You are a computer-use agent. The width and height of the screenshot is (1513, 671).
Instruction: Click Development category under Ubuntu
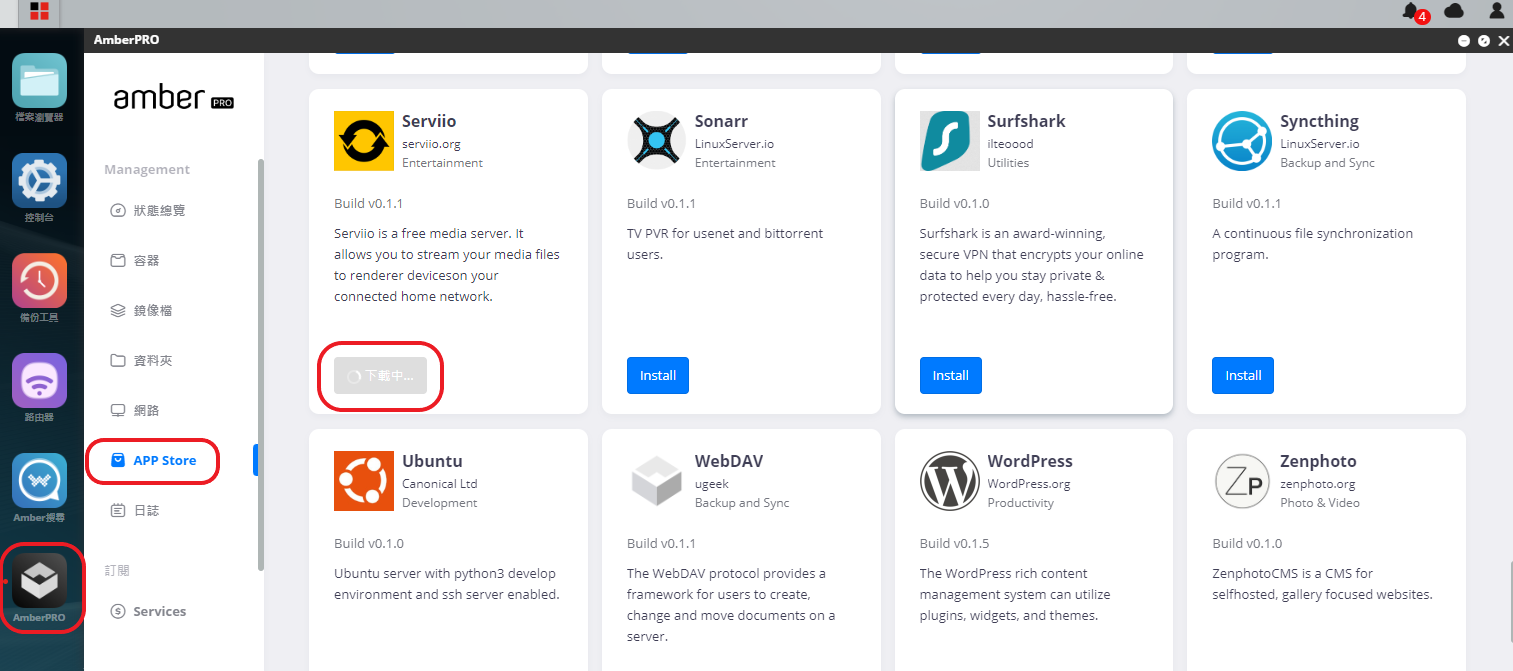click(x=440, y=502)
